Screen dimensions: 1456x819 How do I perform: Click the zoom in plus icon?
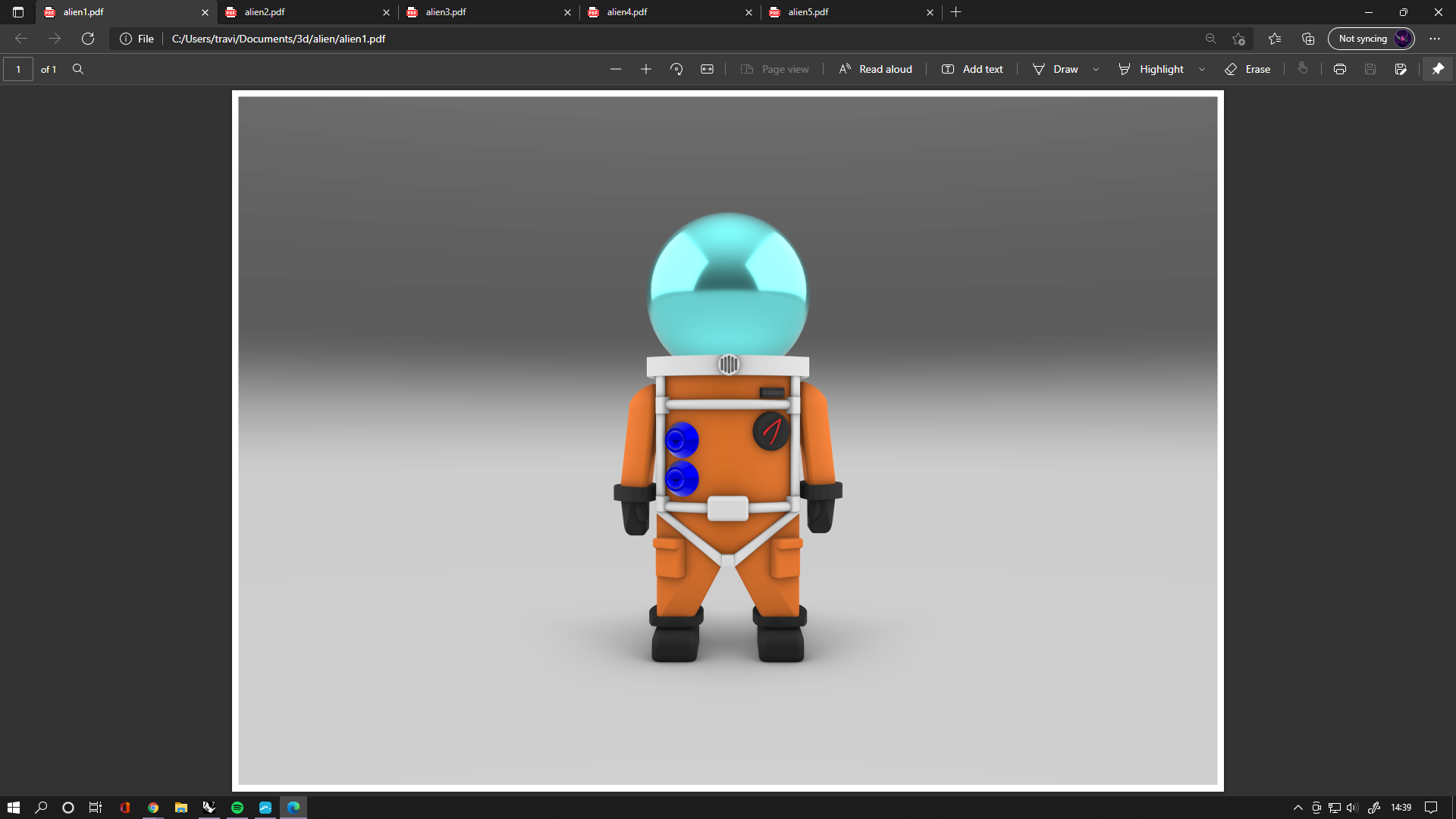646,69
